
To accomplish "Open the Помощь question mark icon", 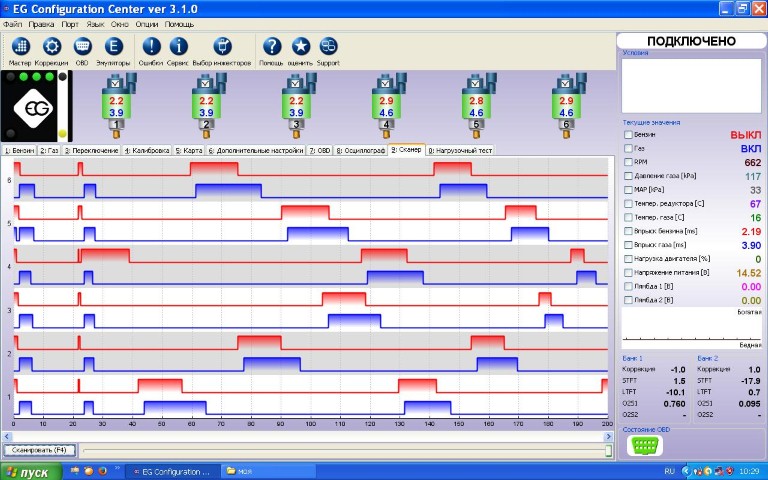I will (271, 46).
